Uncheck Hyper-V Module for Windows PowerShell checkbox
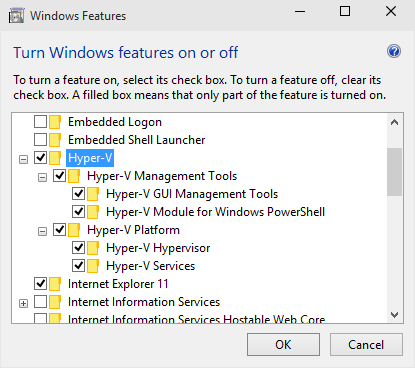The height and width of the screenshot is (368, 415). tap(78, 212)
